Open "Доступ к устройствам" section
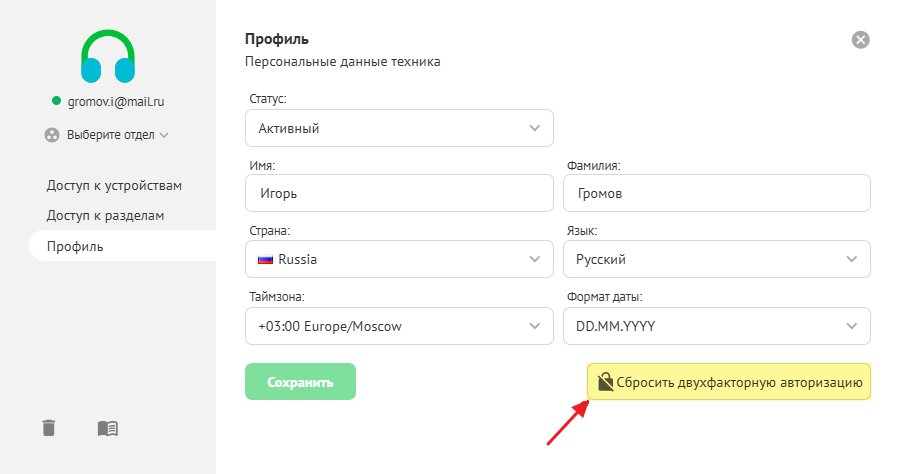900x474 pixels. 114,185
